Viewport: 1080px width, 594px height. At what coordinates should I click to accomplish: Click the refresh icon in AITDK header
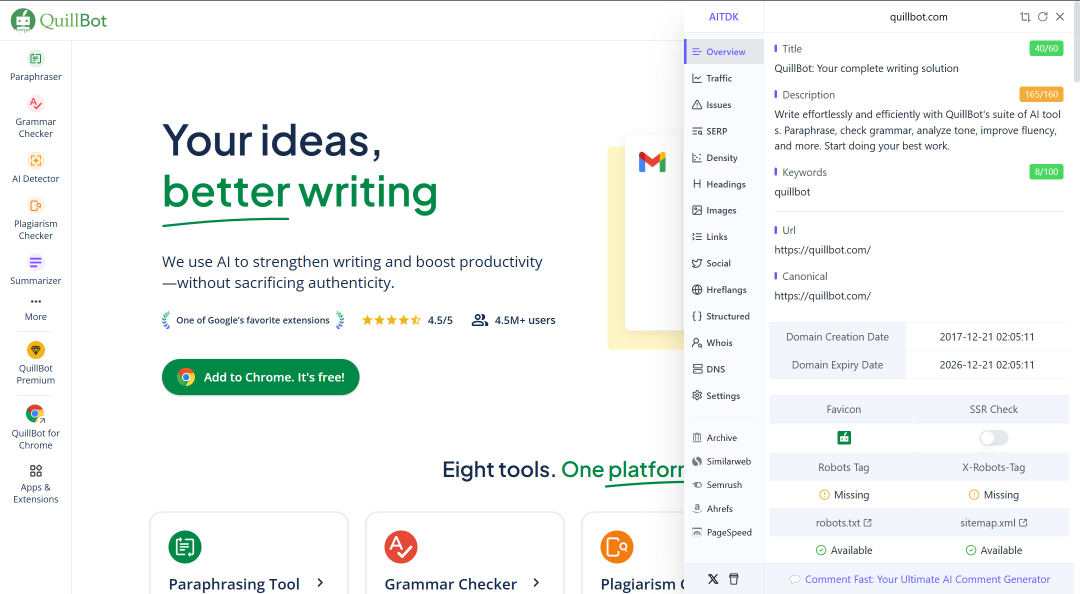pyautogui.click(x=1043, y=17)
